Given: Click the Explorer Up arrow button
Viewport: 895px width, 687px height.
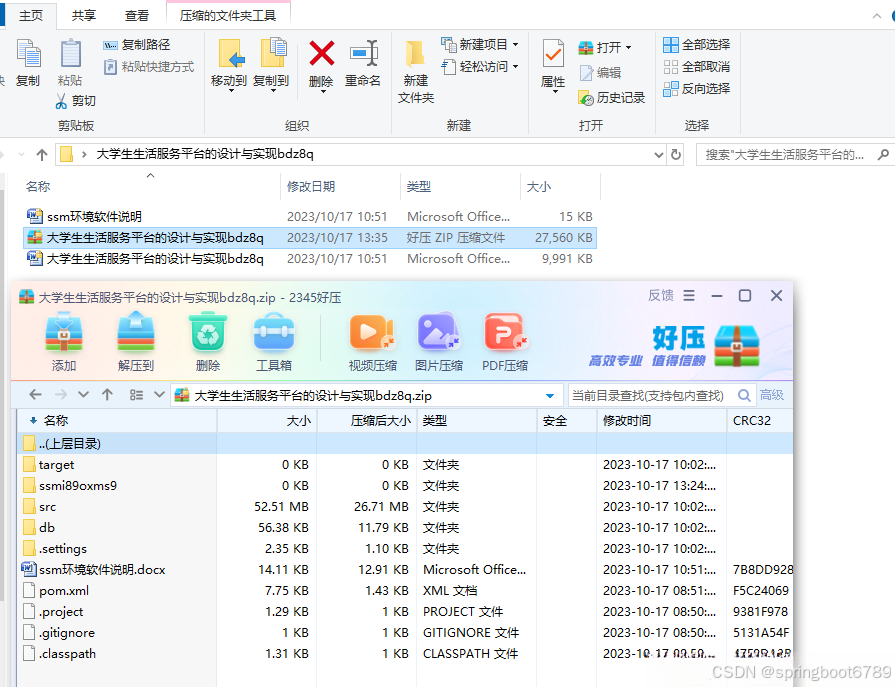Looking at the screenshot, I should pyautogui.click(x=42, y=155).
